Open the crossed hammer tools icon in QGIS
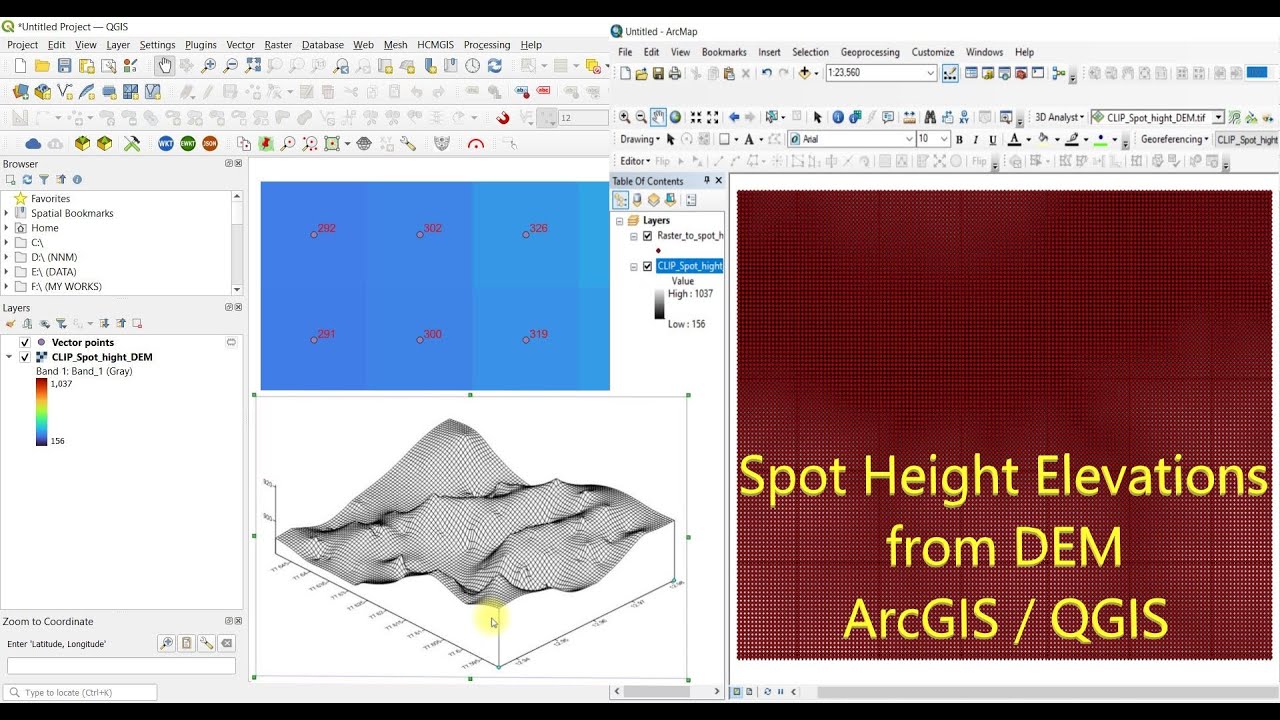The width and height of the screenshot is (1280, 720). point(131,144)
